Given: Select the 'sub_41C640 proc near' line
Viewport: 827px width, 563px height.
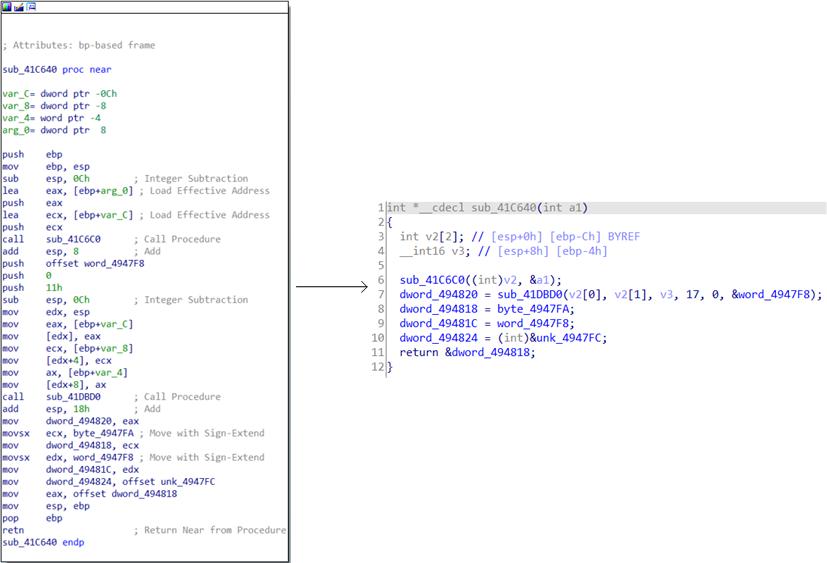Looking at the screenshot, I should coord(56,70).
